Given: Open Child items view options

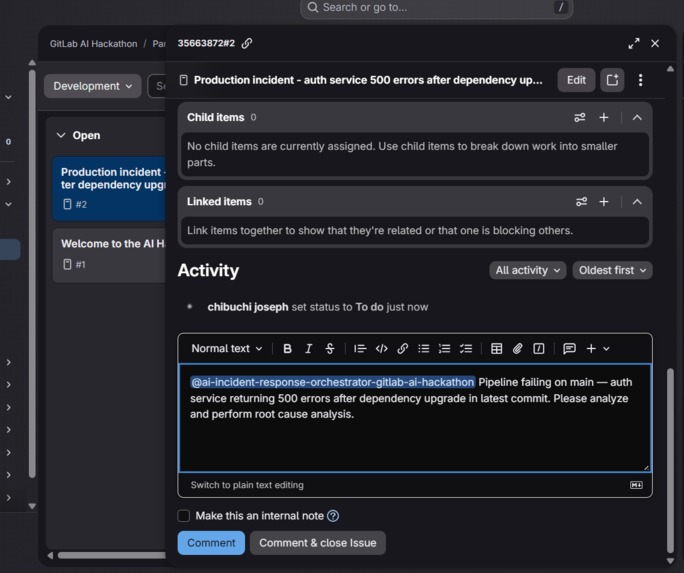Looking at the screenshot, I should click(x=580, y=117).
